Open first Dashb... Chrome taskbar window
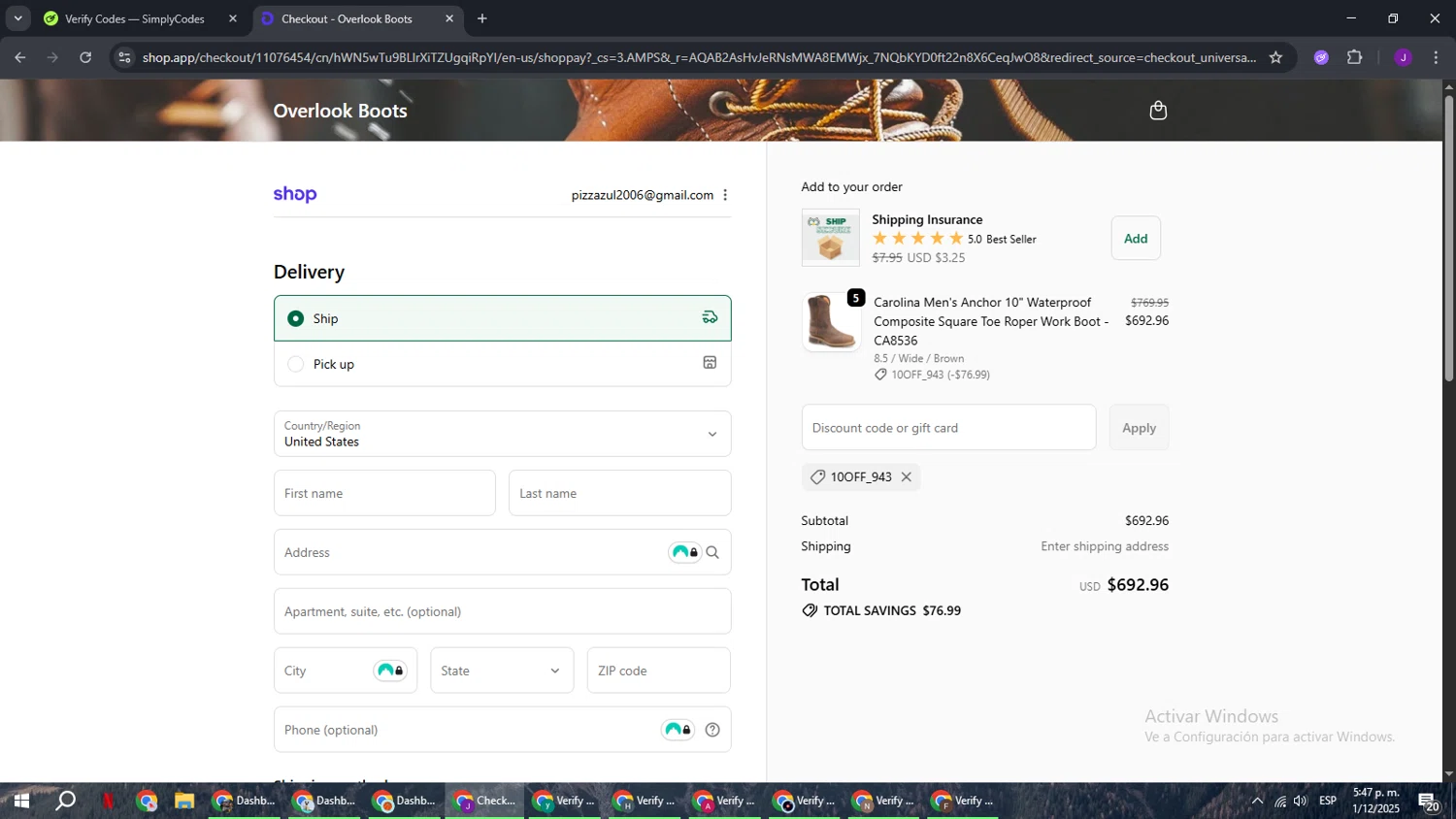The width and height of the screenshot is (1456, 819). coord(245,802)
